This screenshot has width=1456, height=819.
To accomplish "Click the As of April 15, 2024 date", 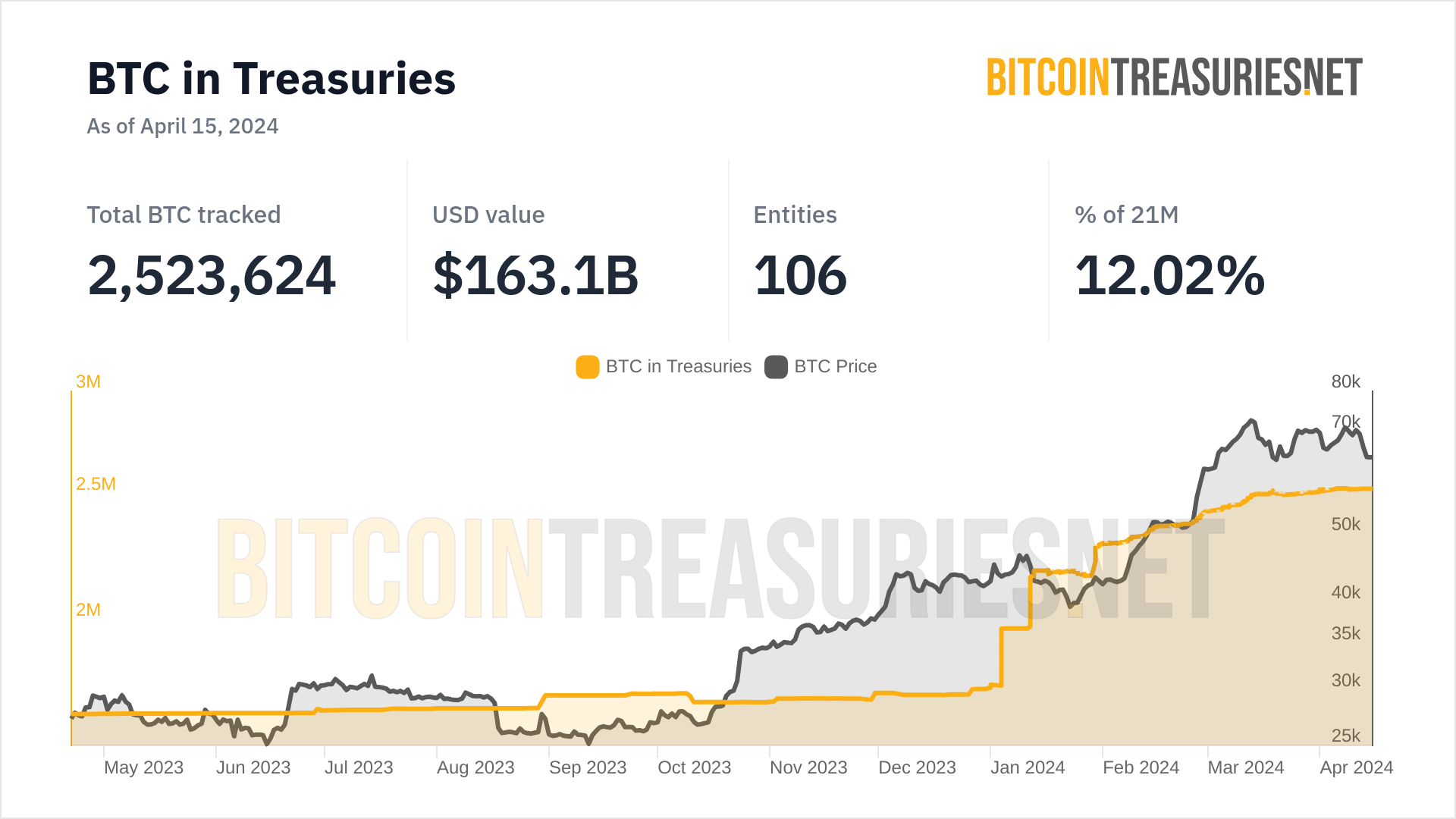I will [183, 126].
